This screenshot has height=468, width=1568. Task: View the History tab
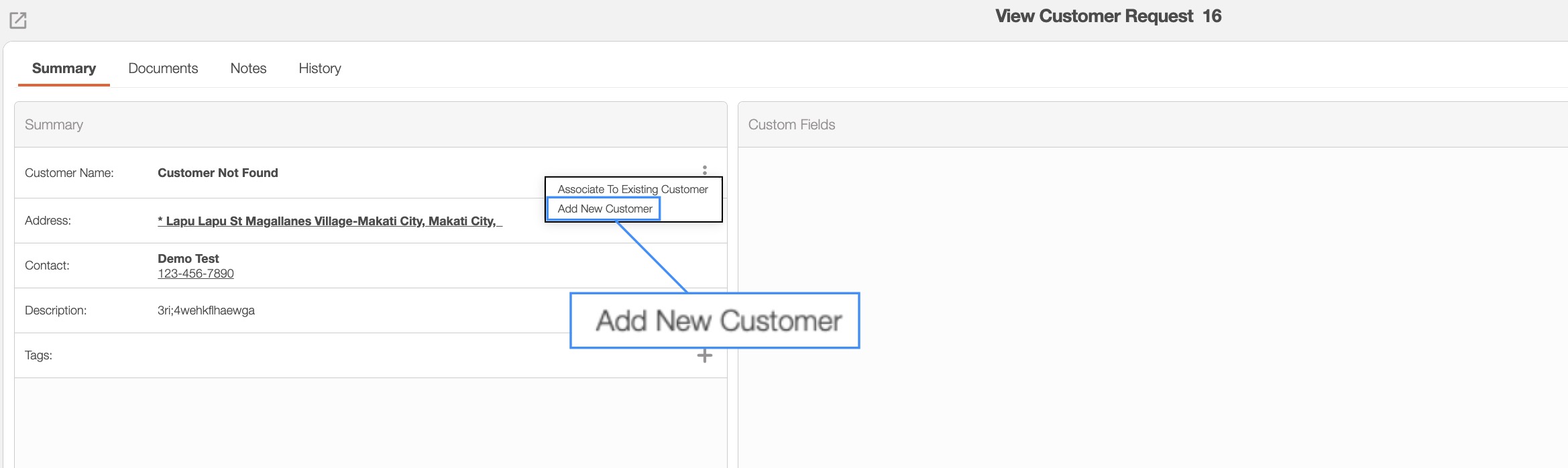(320, 68)
